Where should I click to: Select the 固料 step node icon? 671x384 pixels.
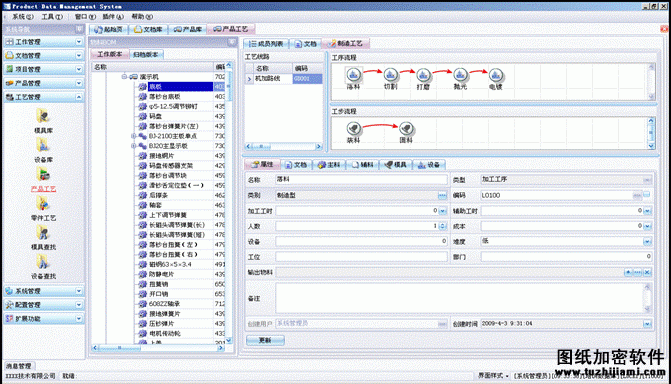coord(406,128)
